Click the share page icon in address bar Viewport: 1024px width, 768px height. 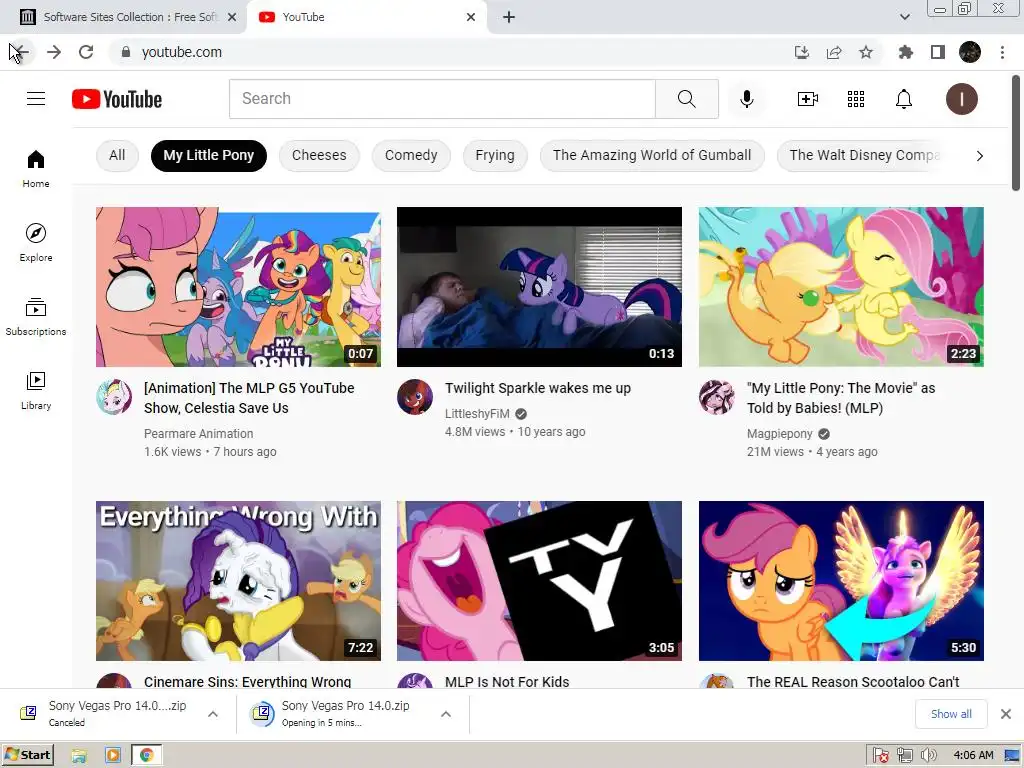click(x=834, y=52)
